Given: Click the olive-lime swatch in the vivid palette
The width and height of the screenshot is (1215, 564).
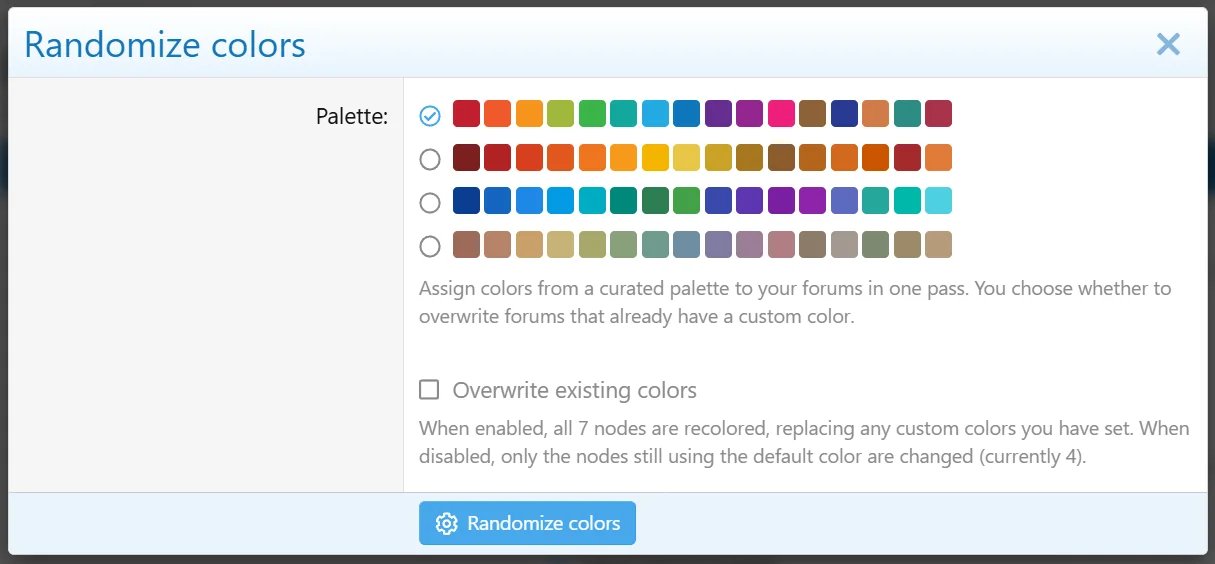Looking at the screenshot, I should (x=560, y=114).
